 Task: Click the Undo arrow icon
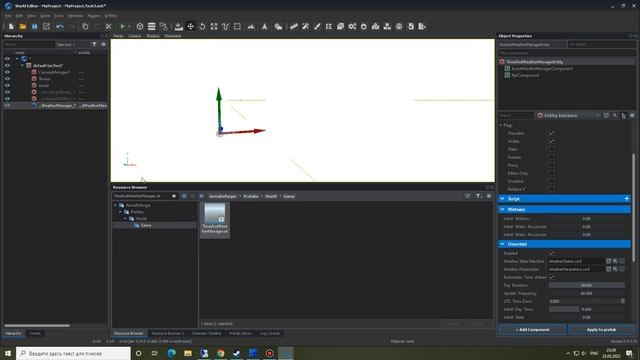pos(60,27)
